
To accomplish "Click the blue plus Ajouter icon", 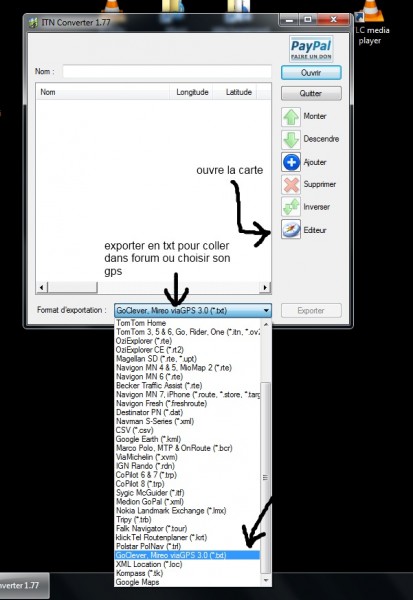I will [291, 162].
